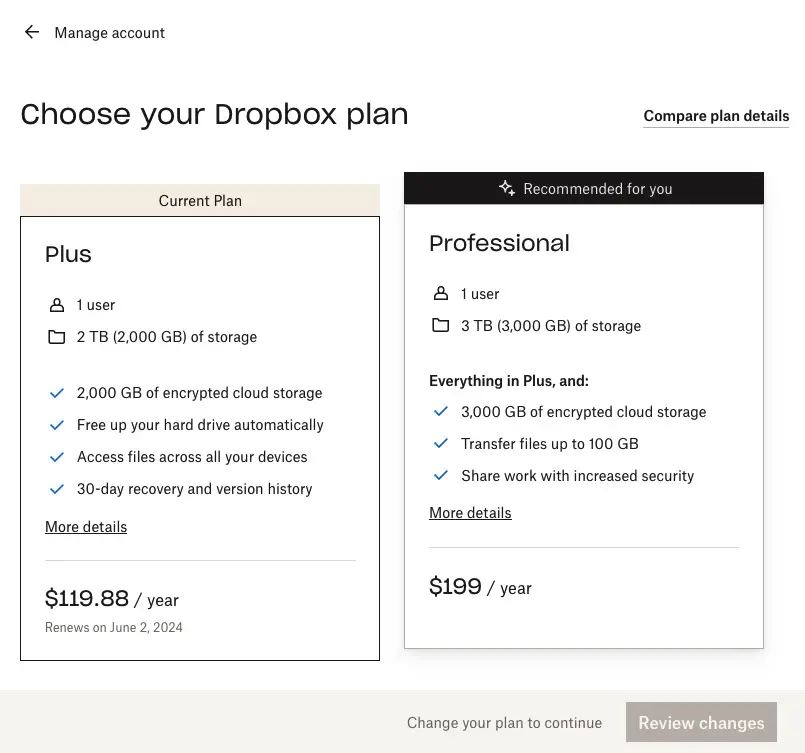This screenshot has width=805, height=753.
Task: Go back to Manage account
Action: point(109,33)
